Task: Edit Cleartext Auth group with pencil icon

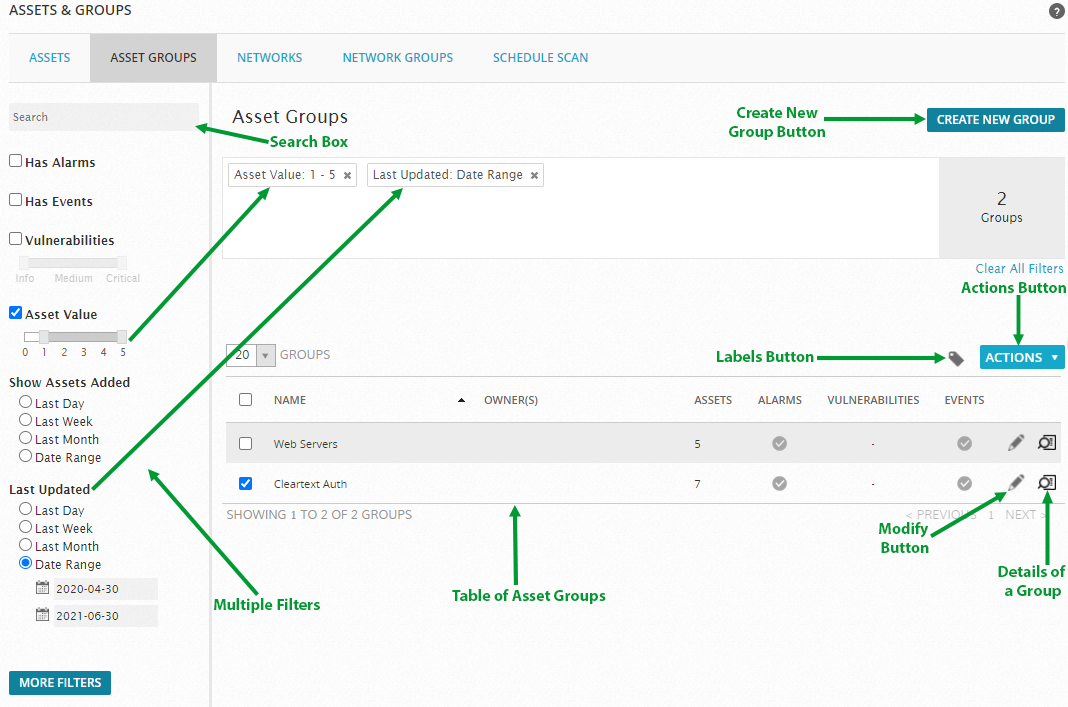Action: pyautogui.click(x=1016, y=483)
